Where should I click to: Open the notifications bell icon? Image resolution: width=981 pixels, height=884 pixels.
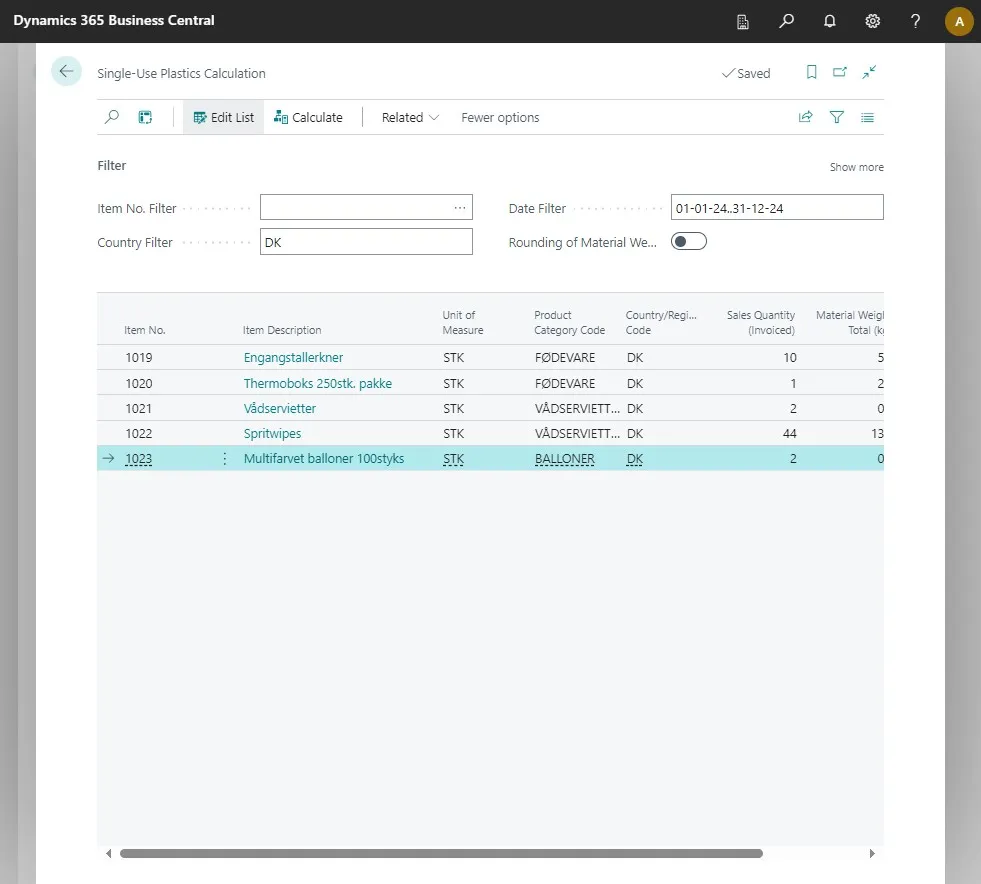click(830, 21)
